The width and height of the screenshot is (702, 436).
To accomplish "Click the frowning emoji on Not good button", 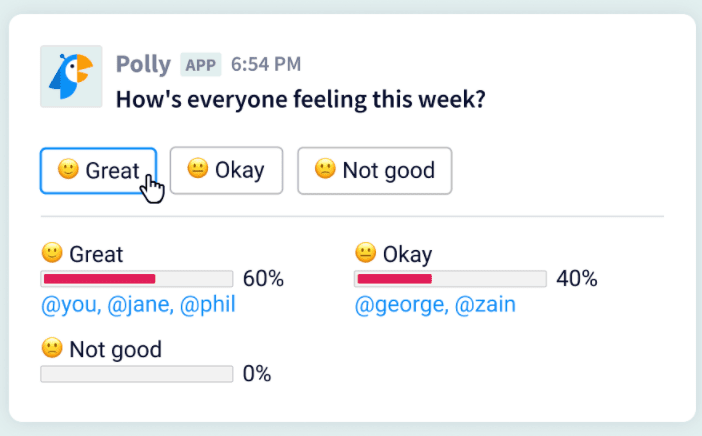I will click(325, 170).
